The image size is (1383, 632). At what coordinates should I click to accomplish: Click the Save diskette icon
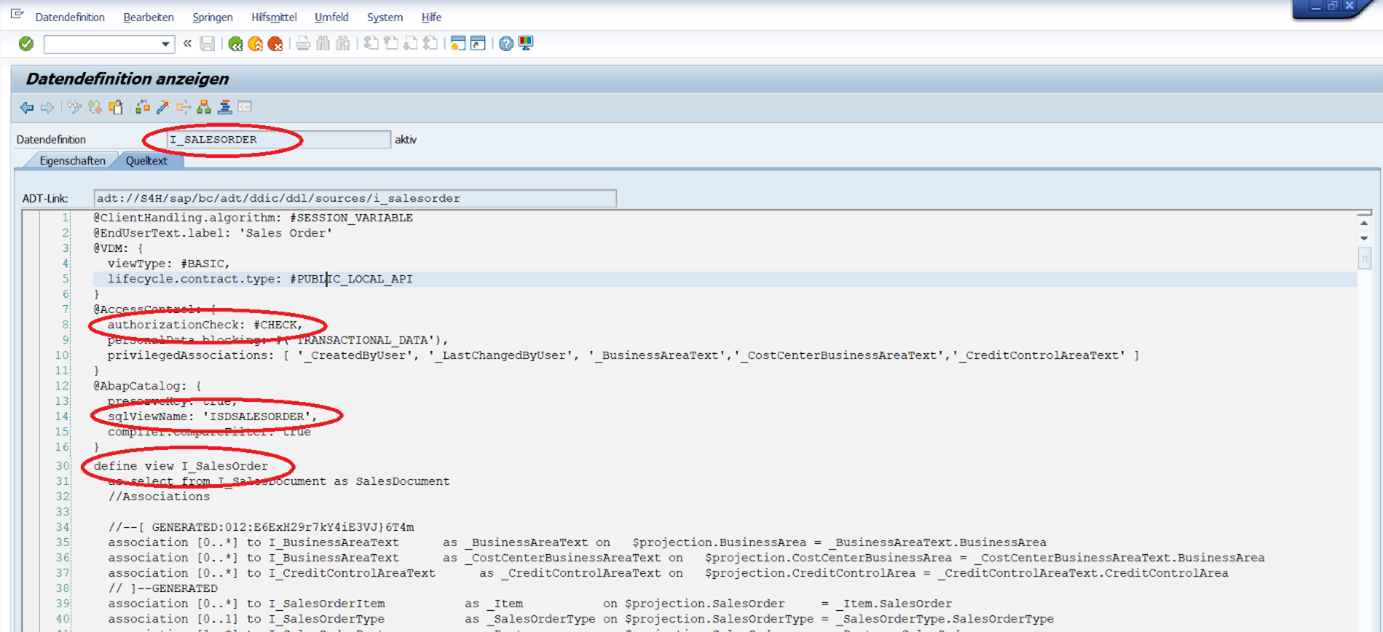(x=207, y=44)
